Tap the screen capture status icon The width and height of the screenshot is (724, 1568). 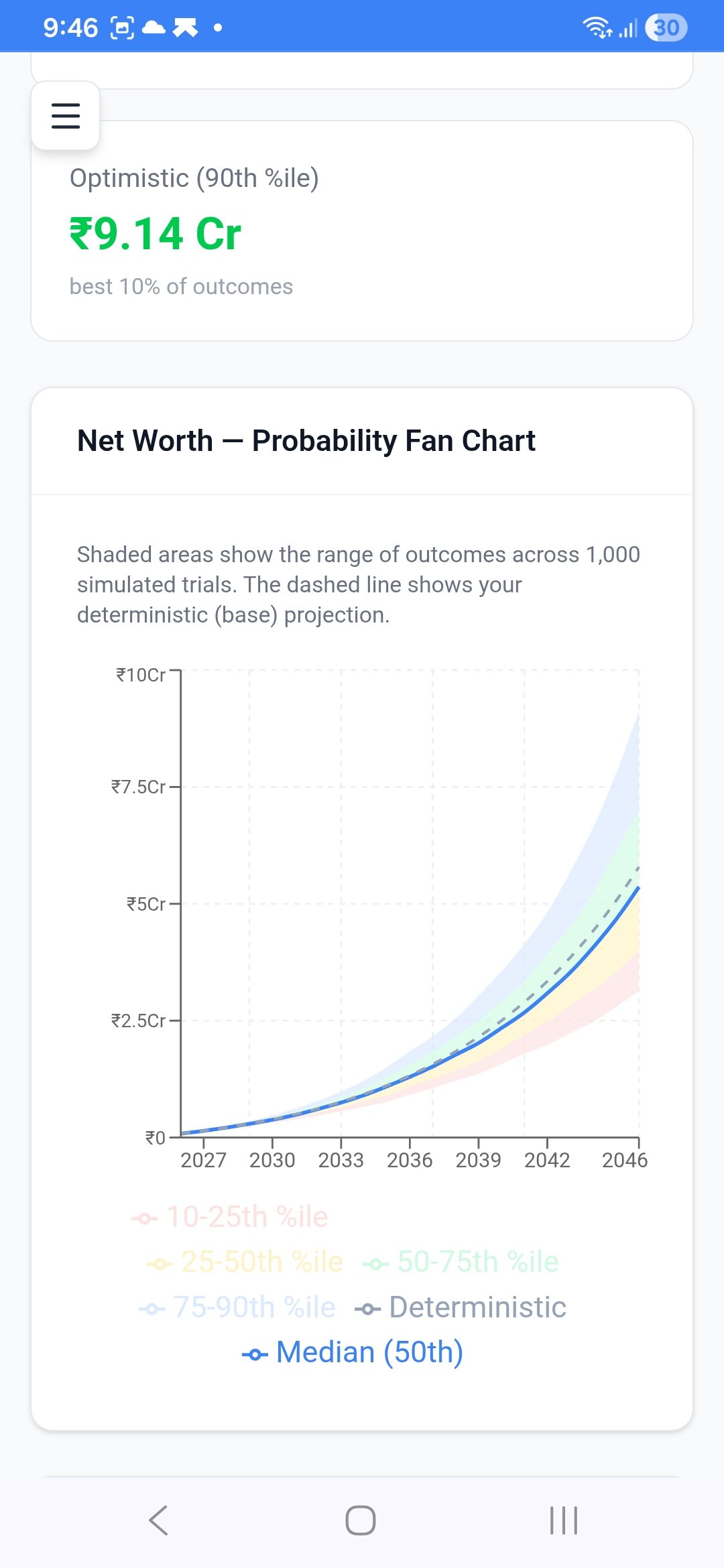click(122, 27)
